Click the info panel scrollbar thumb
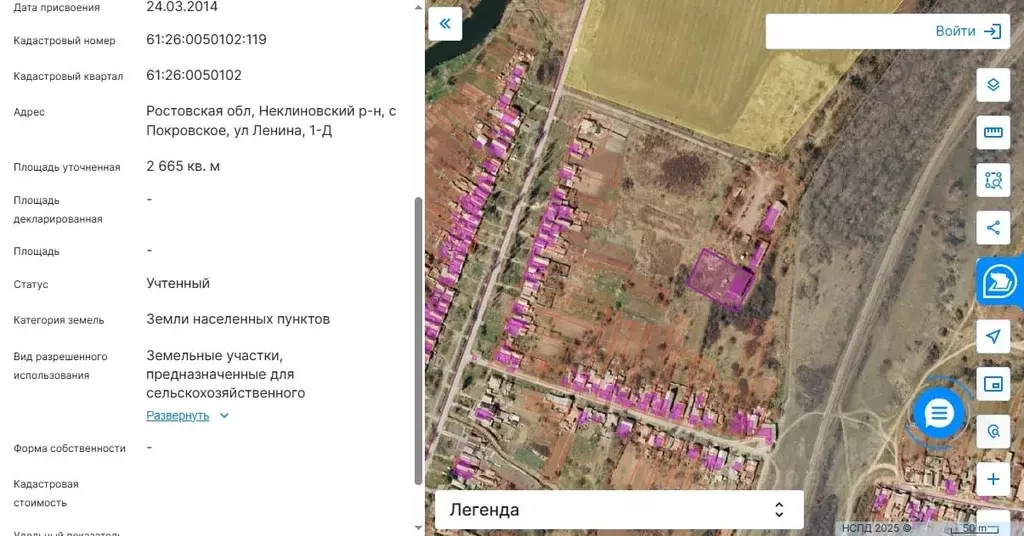Image resolution: width=1024 pixels, height=536 pixels. tap(419, 341)
